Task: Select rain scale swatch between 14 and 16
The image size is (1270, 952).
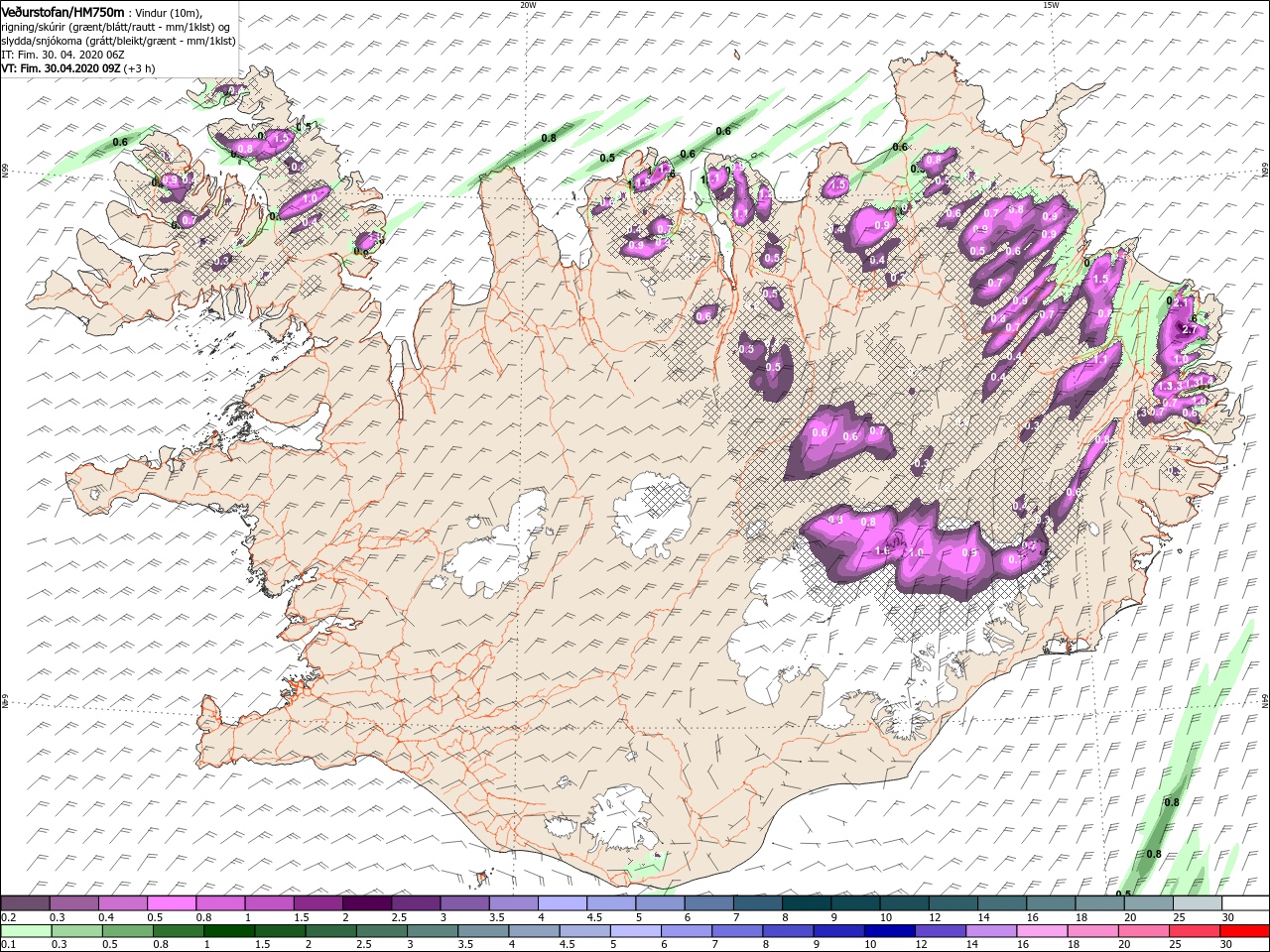Action: (988, 931)
